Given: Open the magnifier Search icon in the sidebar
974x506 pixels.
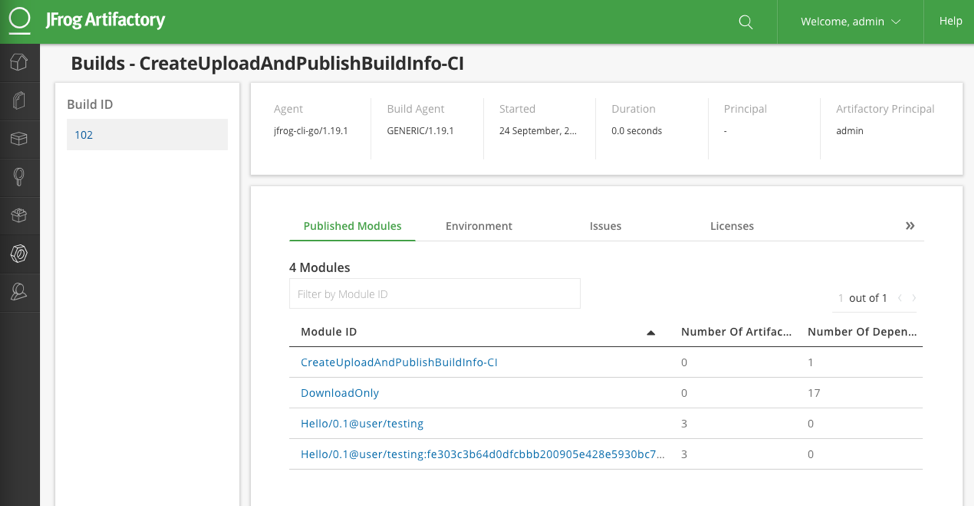Looking at the screenshot, I should coord(19,177).
